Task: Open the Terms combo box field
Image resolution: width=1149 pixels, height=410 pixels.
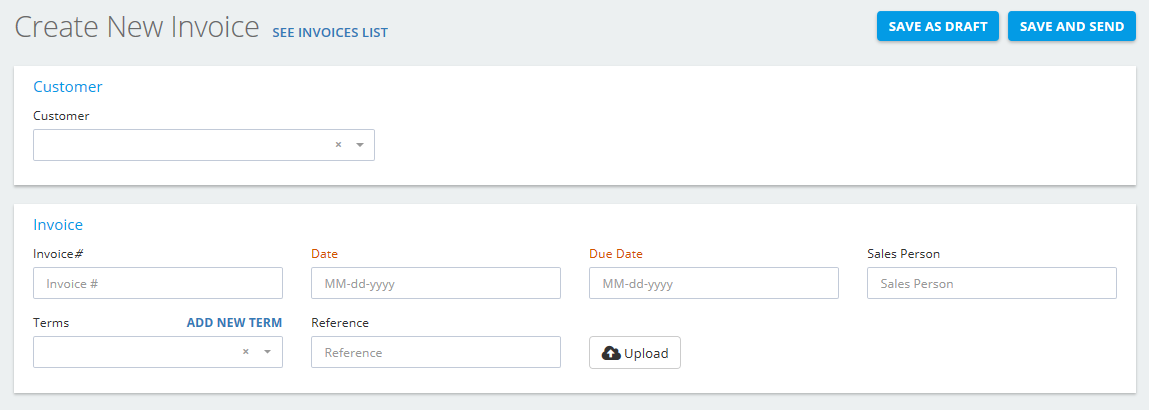Action: click(158, 352)
